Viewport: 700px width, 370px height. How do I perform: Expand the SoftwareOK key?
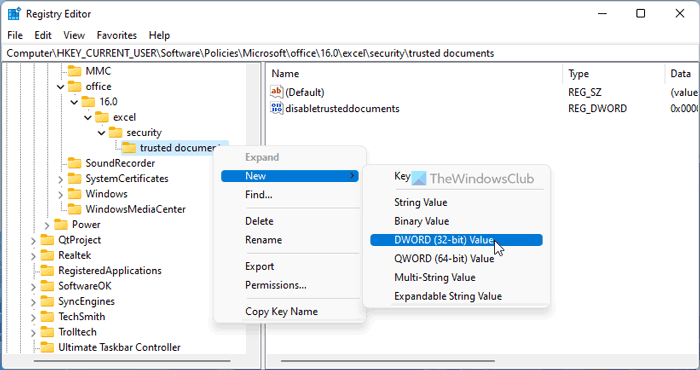click(33, 286)
